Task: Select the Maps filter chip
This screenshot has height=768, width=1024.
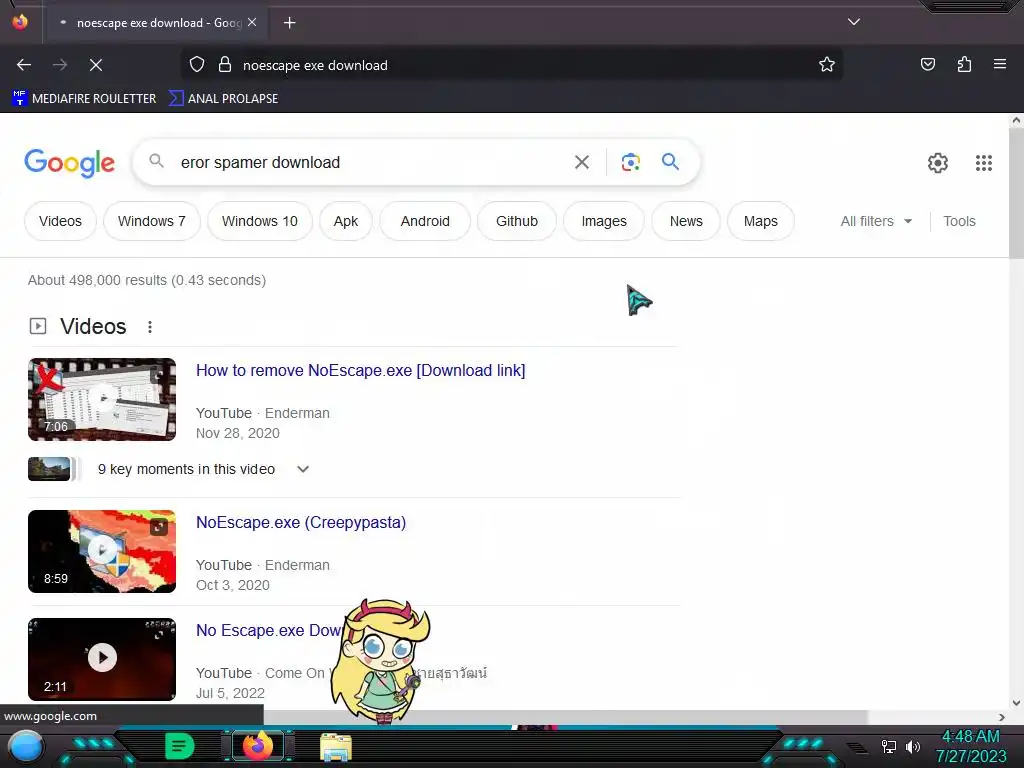Action: [761, 221]
